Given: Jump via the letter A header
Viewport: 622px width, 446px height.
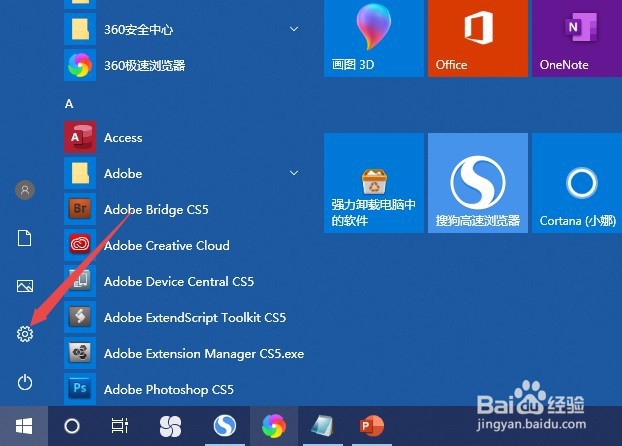Looking at the screenshot, I should 69,104.
